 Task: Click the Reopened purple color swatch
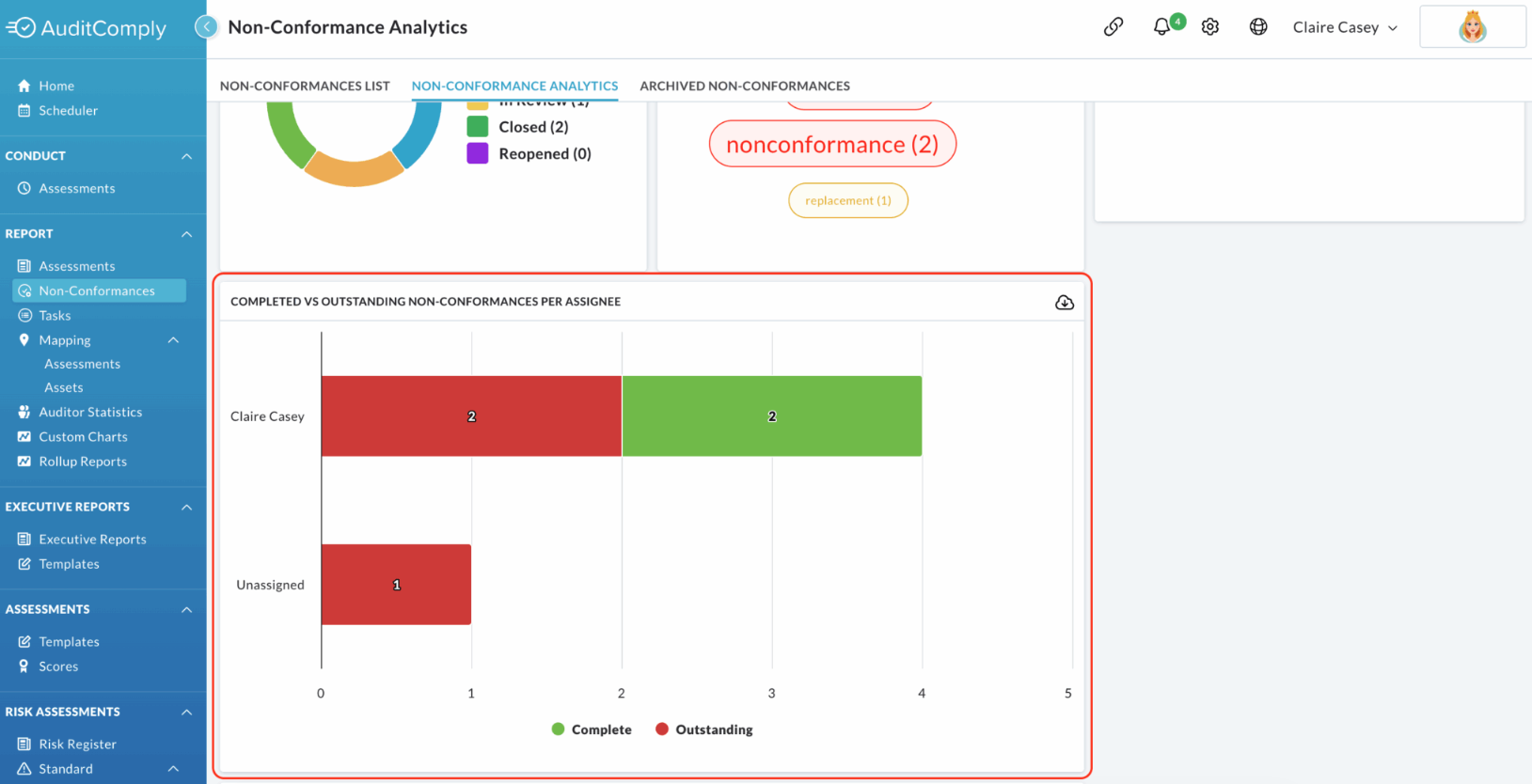pyautogui.click(x=478, y=153)
